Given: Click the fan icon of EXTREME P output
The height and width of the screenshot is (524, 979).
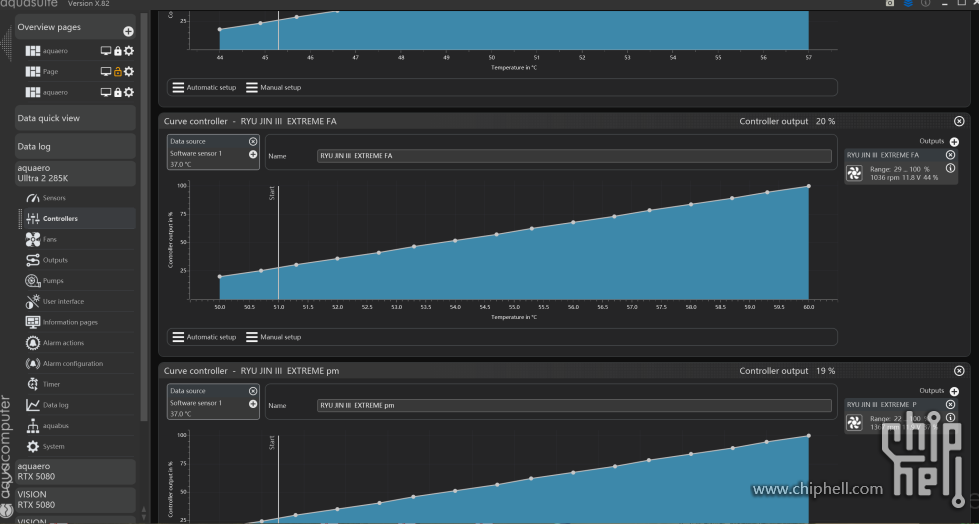Looking at the screenshot, I should pos(854,423).
